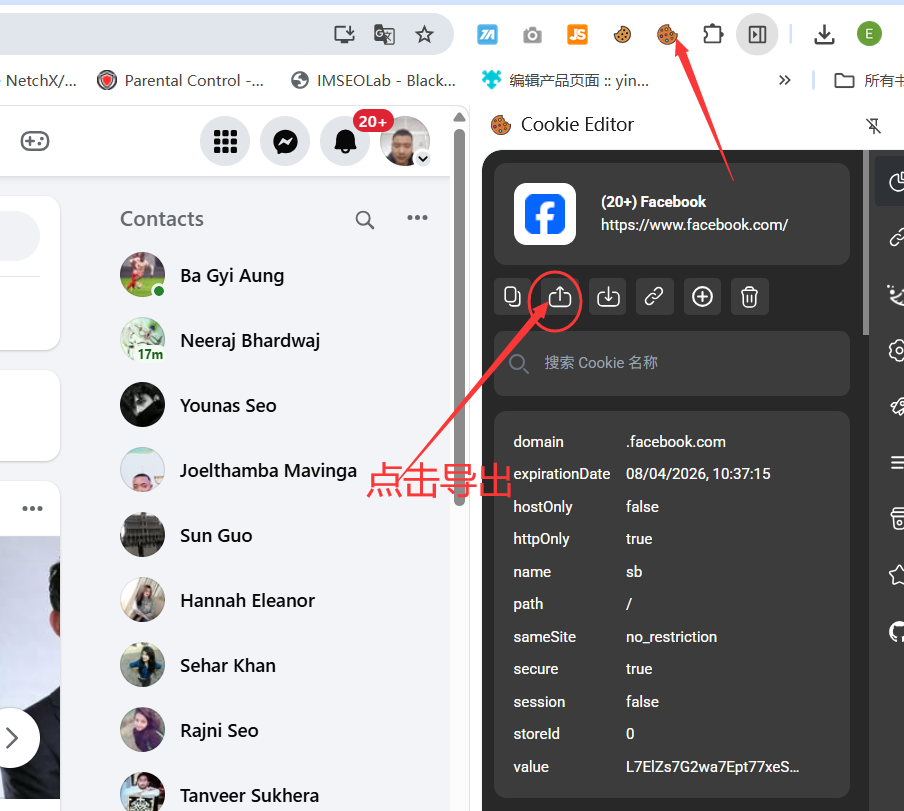Screen dimensions: 904x811
Task: Click the link icon in Cookie Editor toolbar
Action: point(654,297)
